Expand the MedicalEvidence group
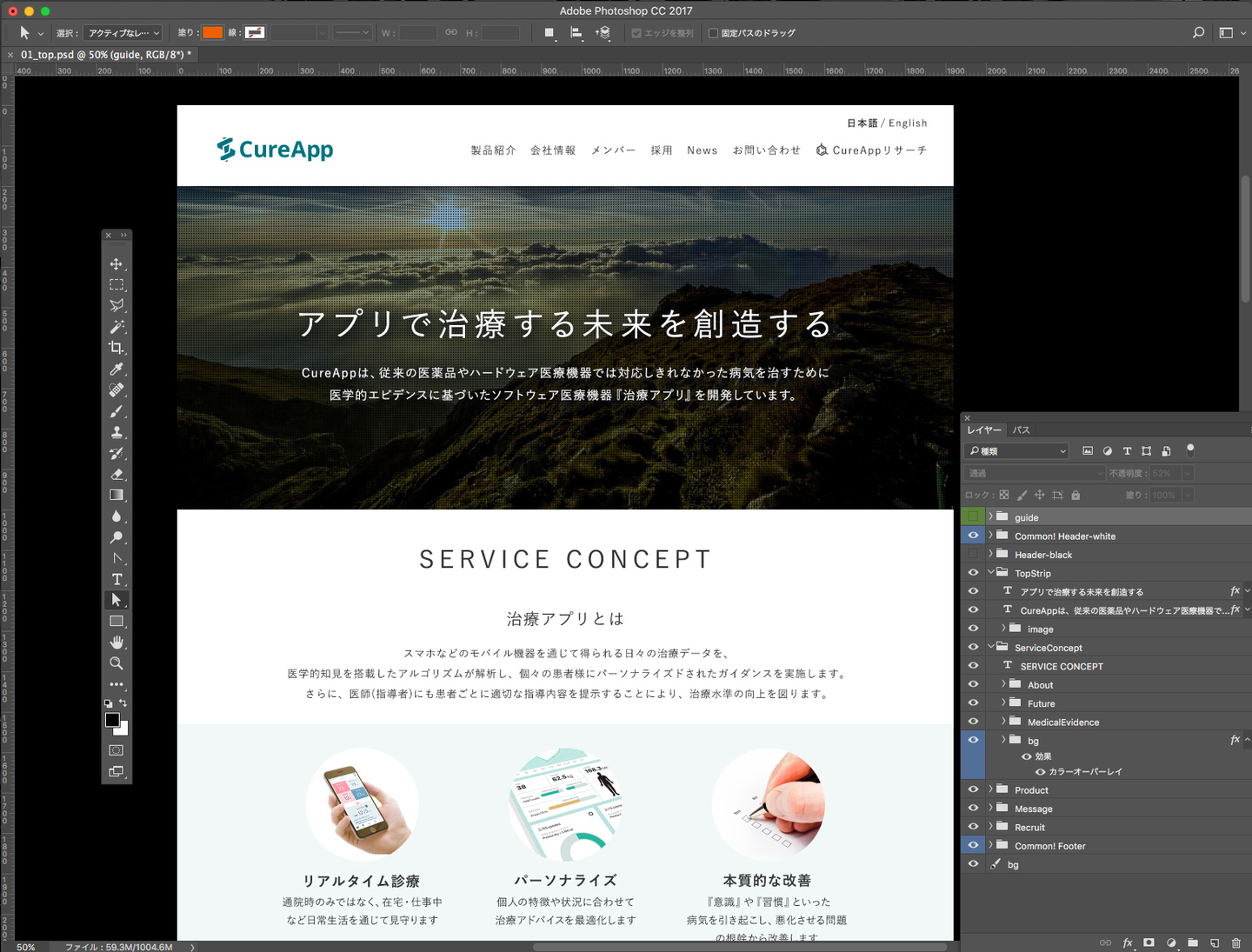Image resolution: width=1252 pixels, height=952 pixels. click(x=1003, y=722)
